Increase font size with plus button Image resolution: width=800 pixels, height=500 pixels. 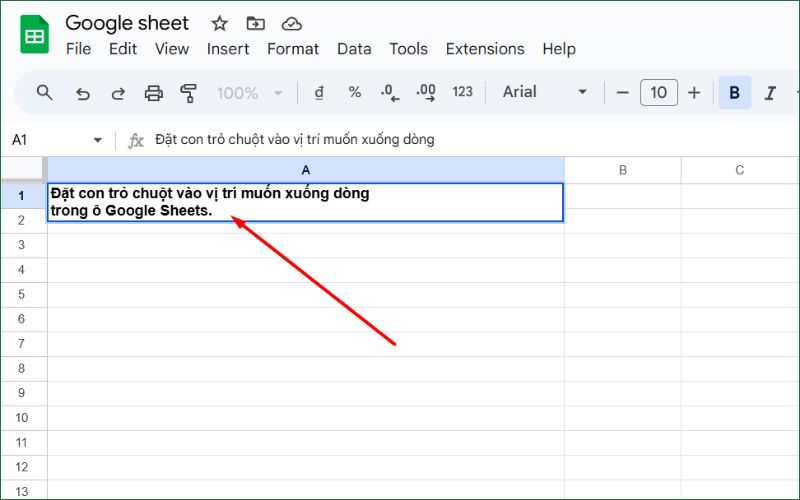pyautogui.click(x=694, y=92)
